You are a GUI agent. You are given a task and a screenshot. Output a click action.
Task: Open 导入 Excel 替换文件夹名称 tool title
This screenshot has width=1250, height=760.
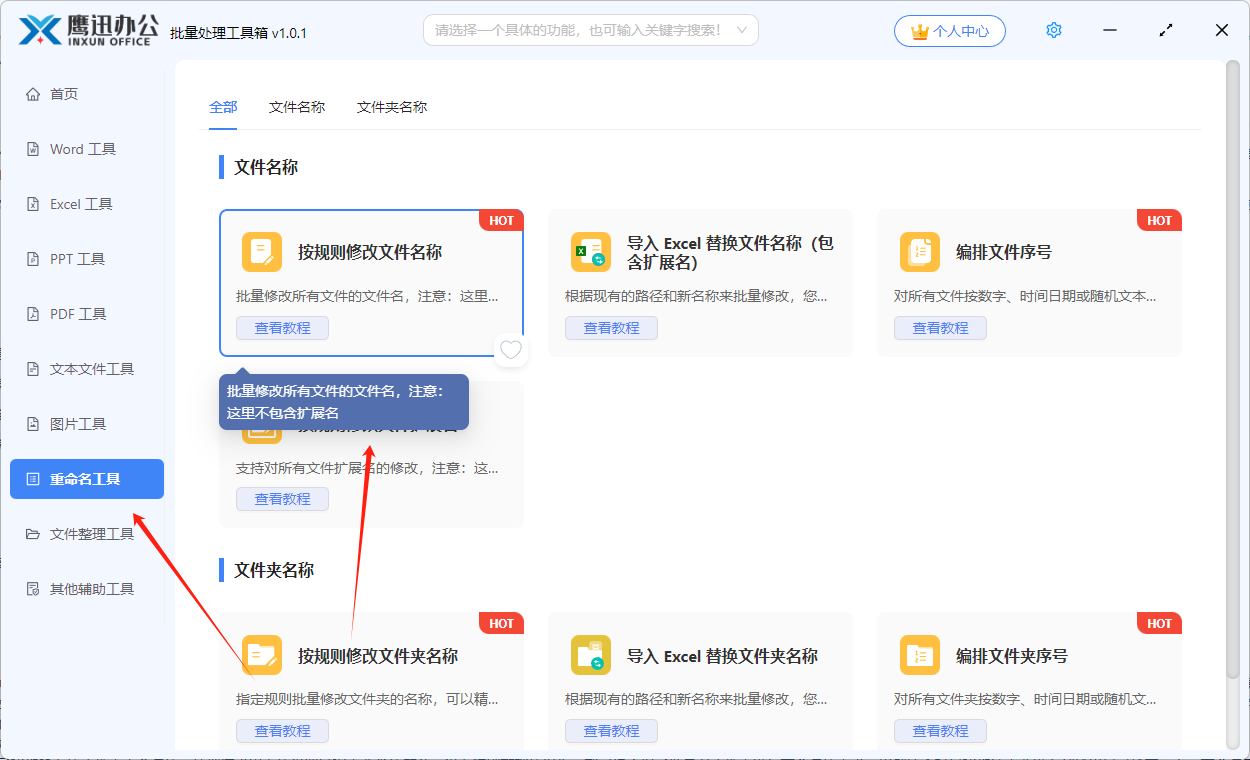click(x=722, y=656)
